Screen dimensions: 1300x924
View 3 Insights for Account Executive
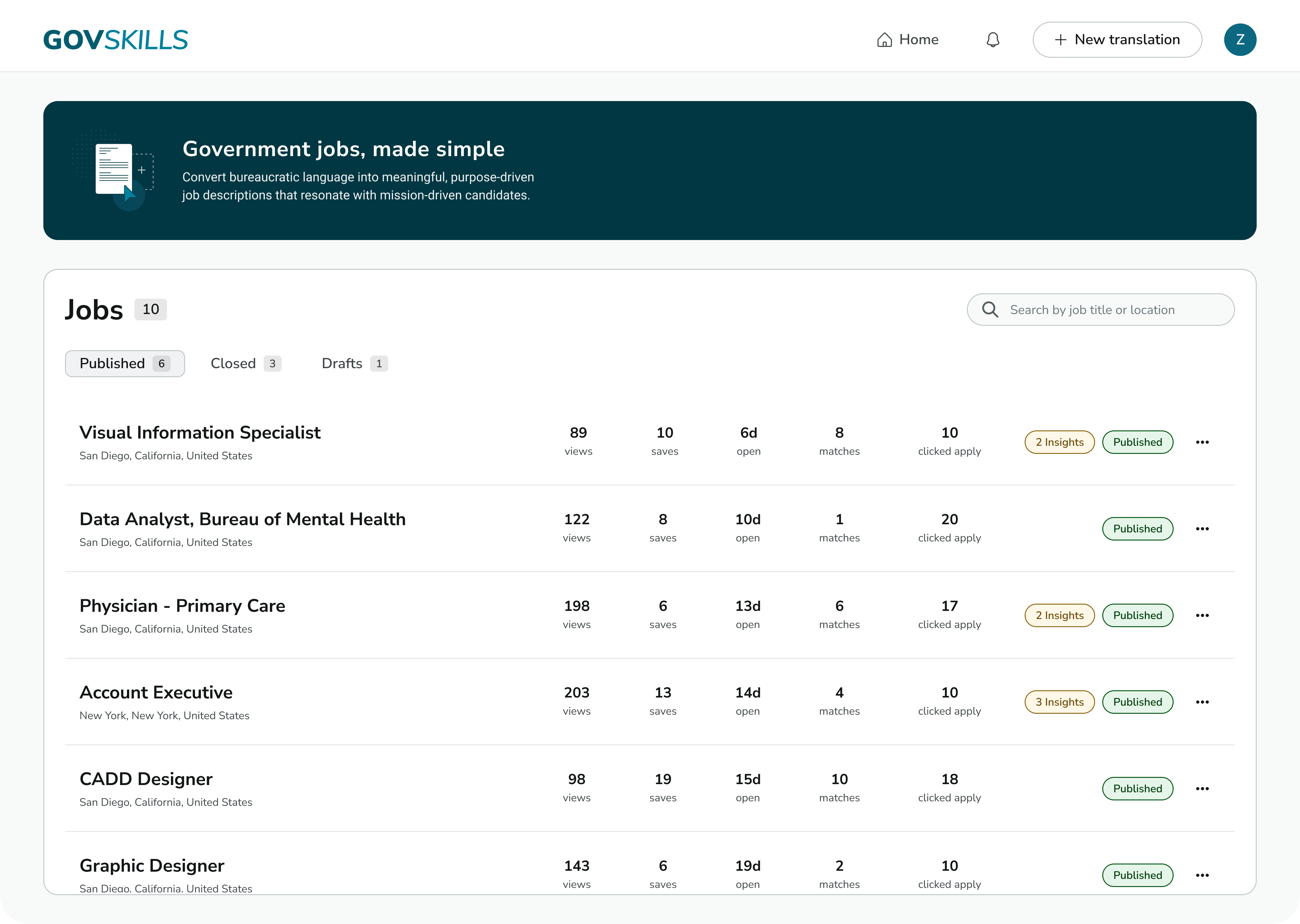(x=1059, y=701)
